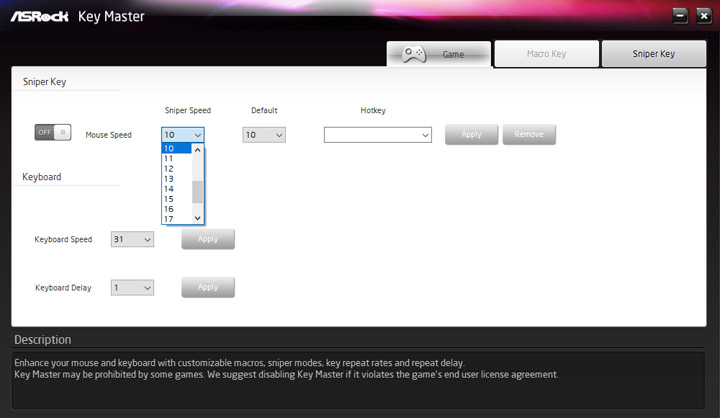Image resolution: width=720 pixels, height=418 pixels.
Task: Open the Game tab with gamepad icon
Action: tap(439, 54)
